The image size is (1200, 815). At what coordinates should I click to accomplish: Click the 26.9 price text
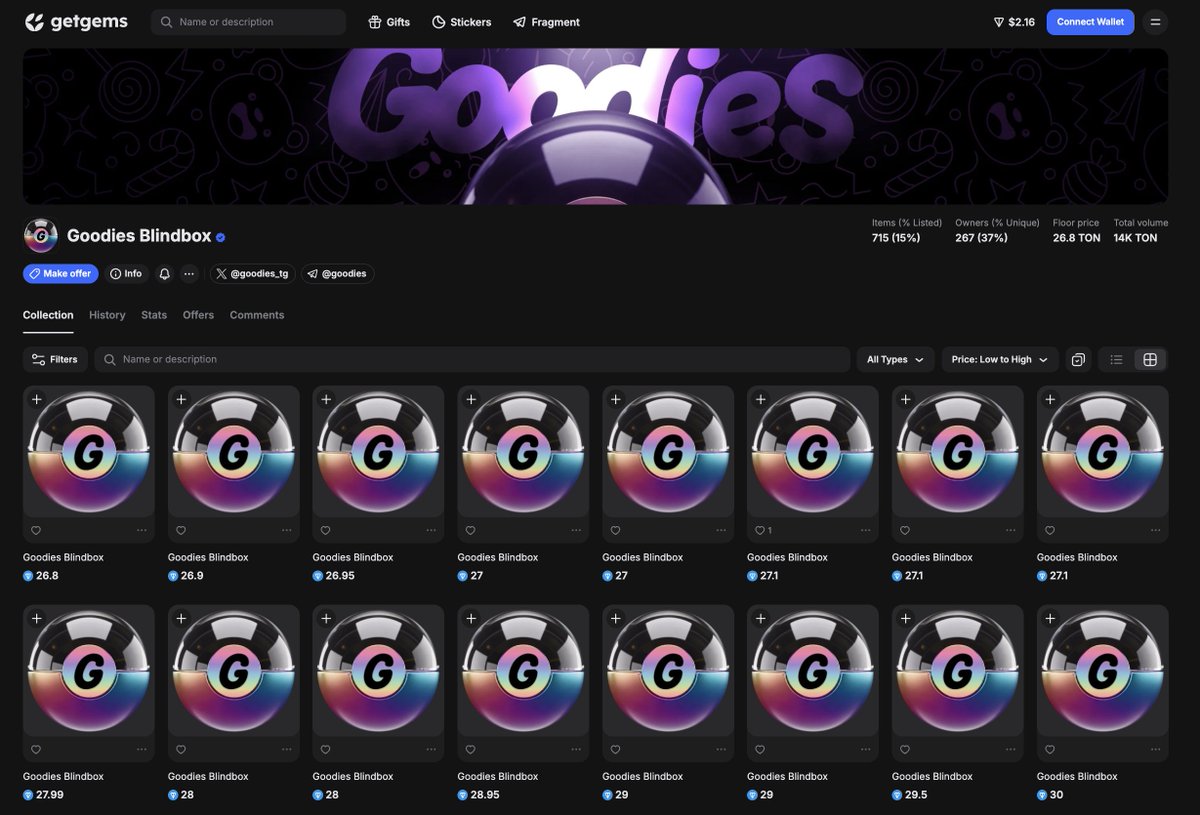(192, 576)
